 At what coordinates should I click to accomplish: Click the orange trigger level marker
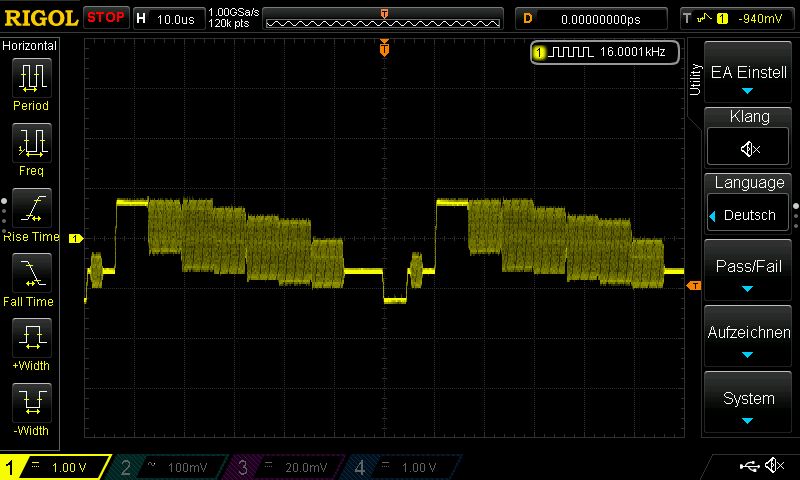pyautogui.click(x=692, y=286)
